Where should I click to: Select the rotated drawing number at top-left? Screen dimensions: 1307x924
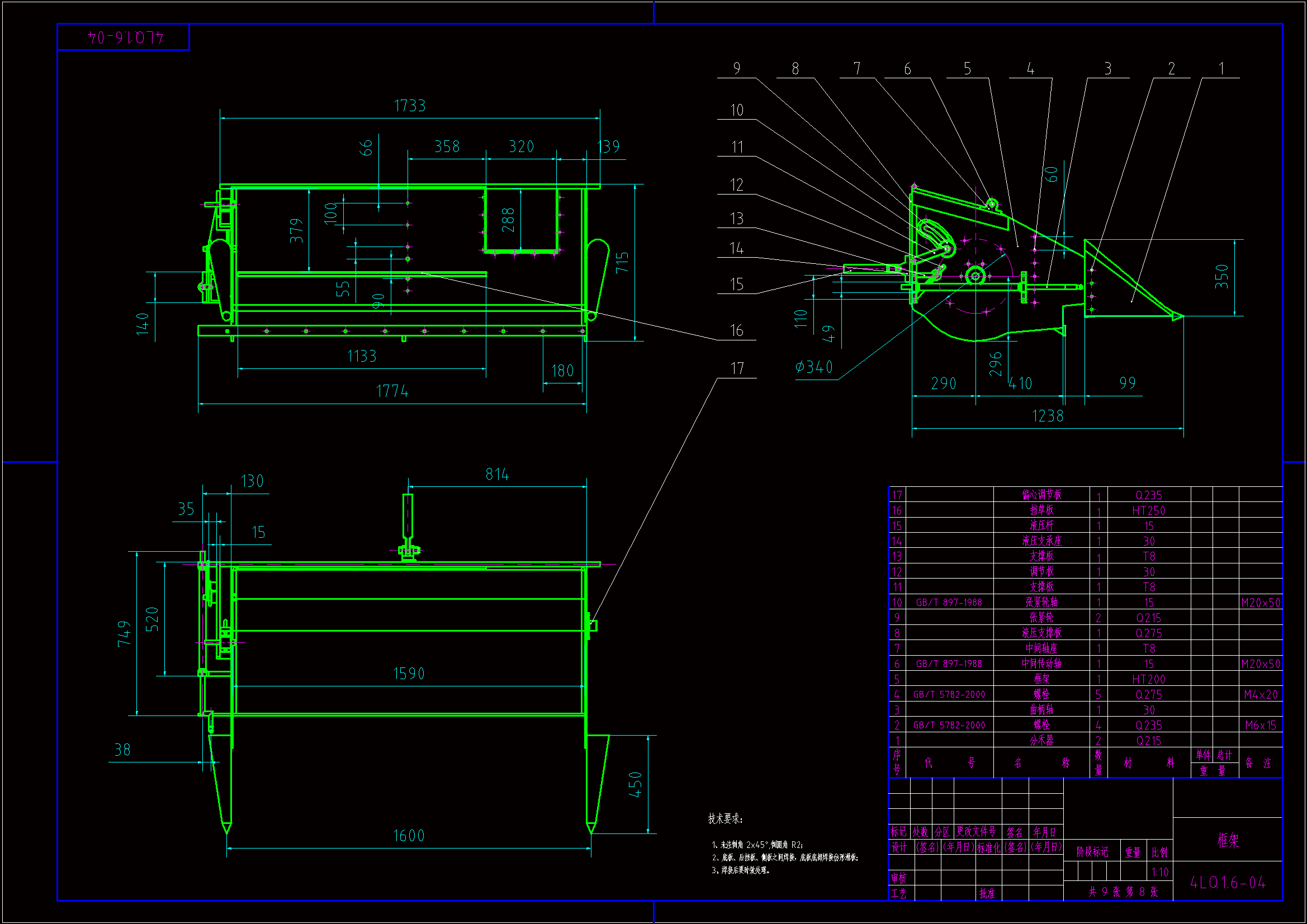[x=125, y=37]
